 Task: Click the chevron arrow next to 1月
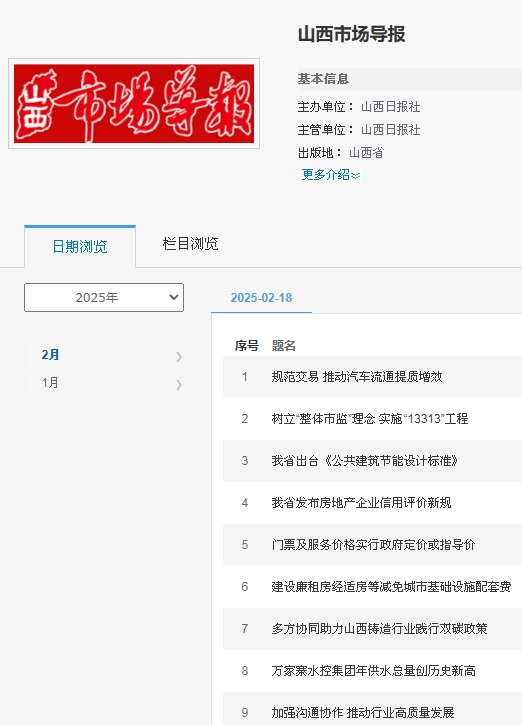(x=179, y=385)
